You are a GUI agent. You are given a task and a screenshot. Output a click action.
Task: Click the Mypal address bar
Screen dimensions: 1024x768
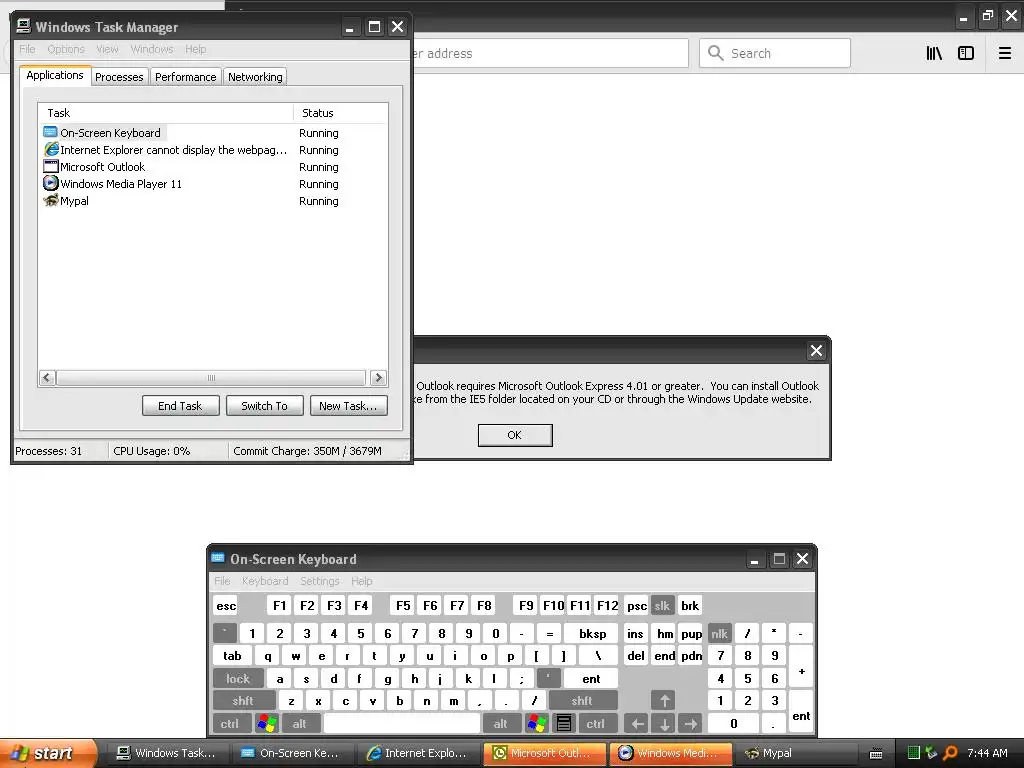point(550,53)
